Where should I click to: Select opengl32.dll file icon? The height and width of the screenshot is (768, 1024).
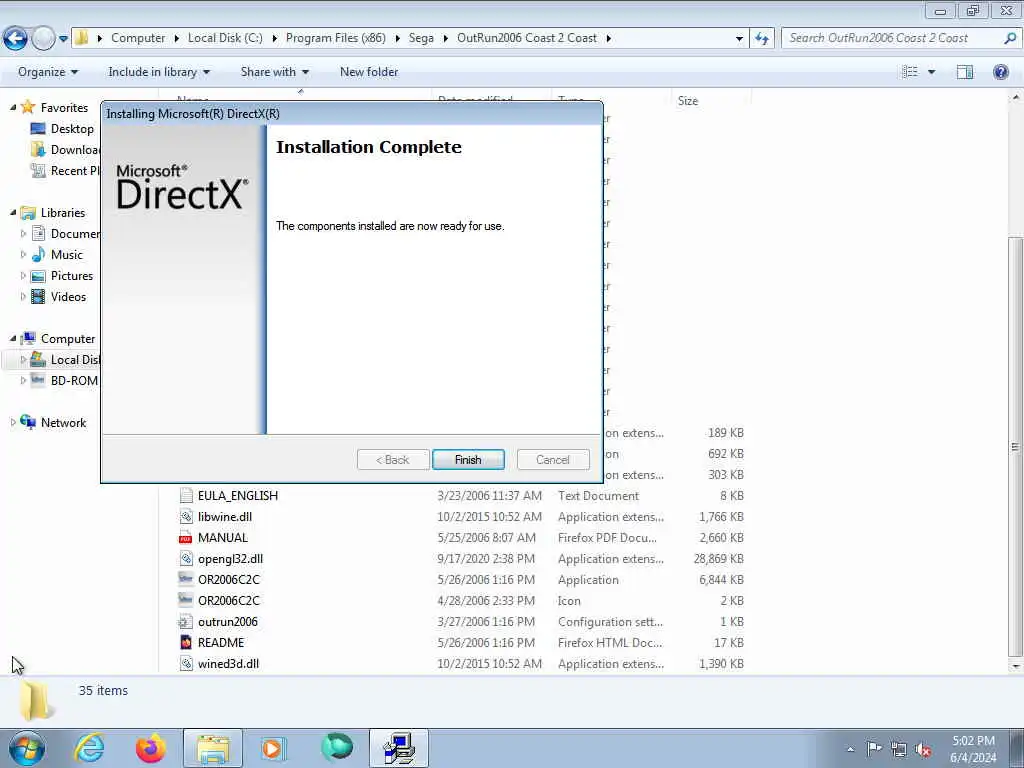click(185, 558)
